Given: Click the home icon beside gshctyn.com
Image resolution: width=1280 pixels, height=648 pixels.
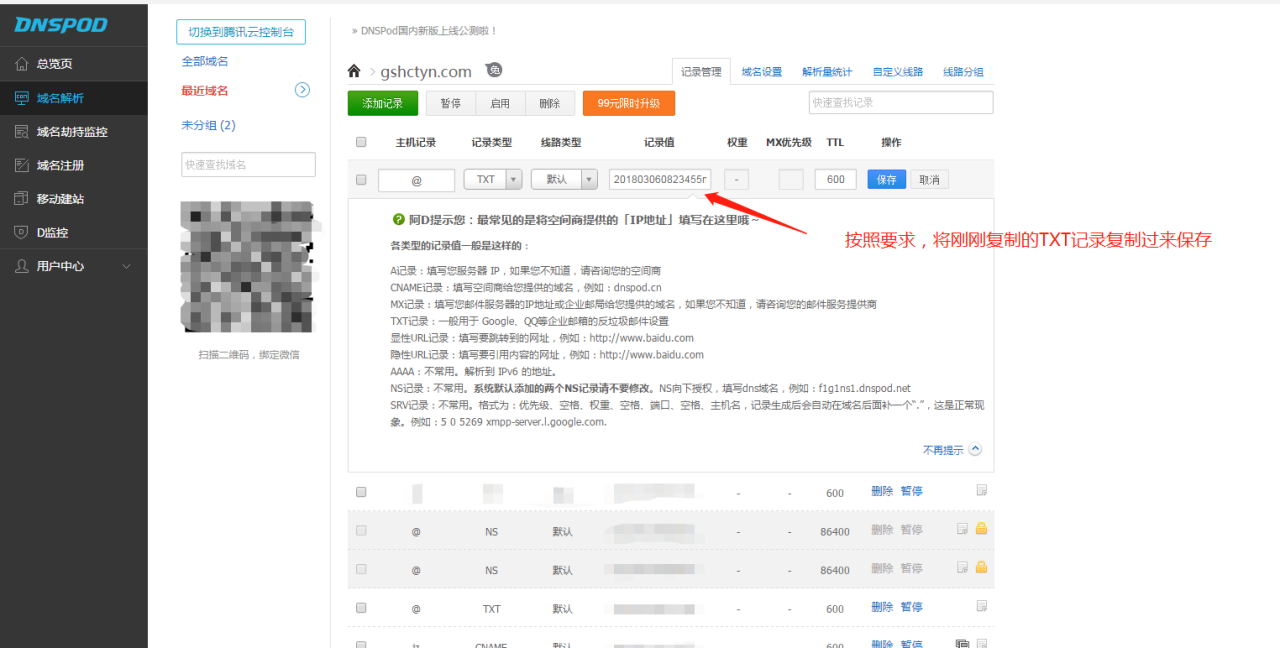Looking at the screenshot, I should point(354,71).
